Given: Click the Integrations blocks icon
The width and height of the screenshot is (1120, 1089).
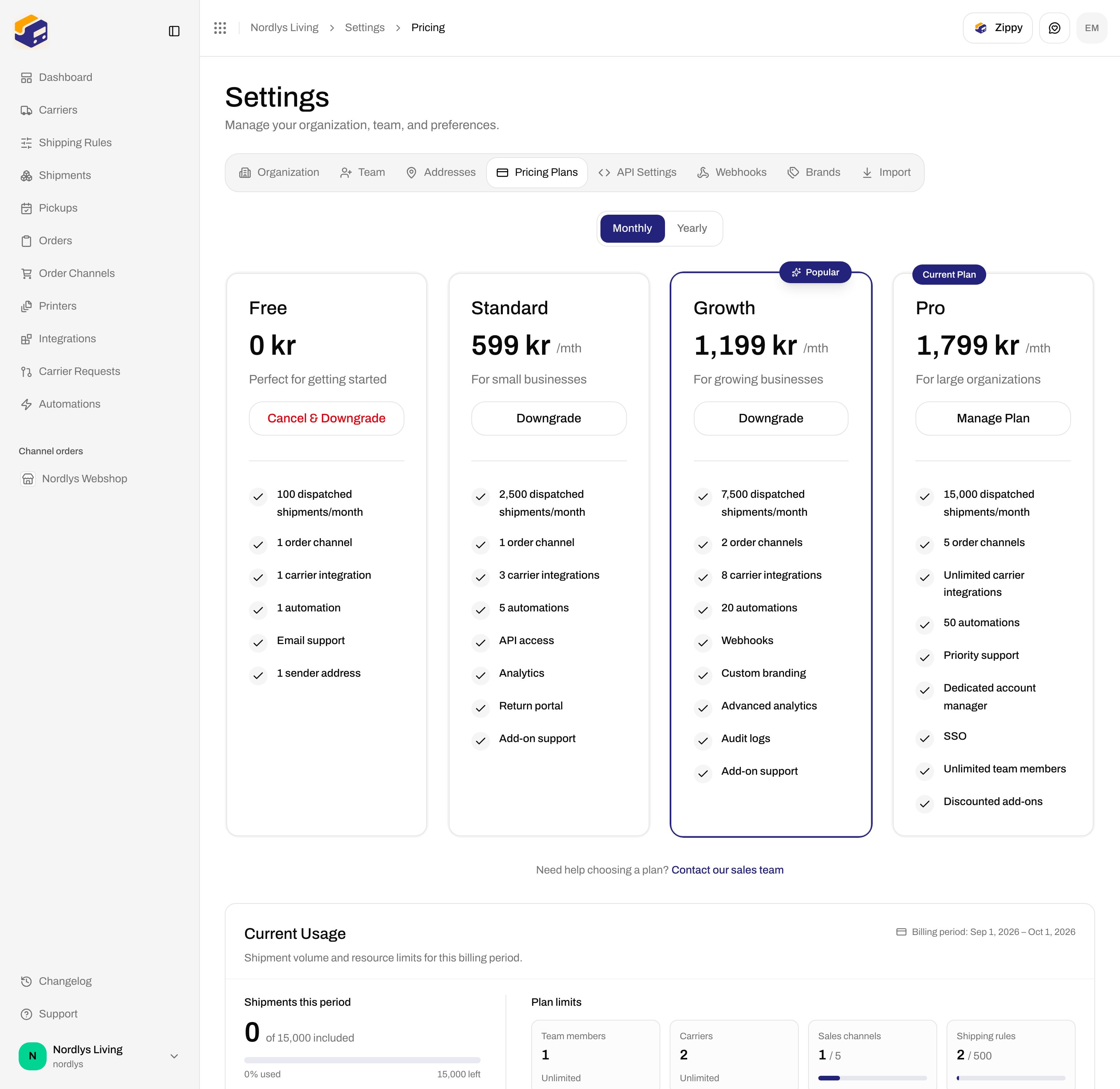Looking at the screenshot, I should (26, 339).
